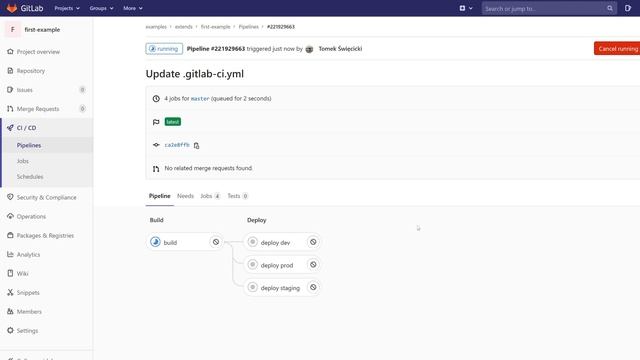Click #221929663 breadcrumb link
Viewport: 640px width, 360px height.
[x=281, y=27]
